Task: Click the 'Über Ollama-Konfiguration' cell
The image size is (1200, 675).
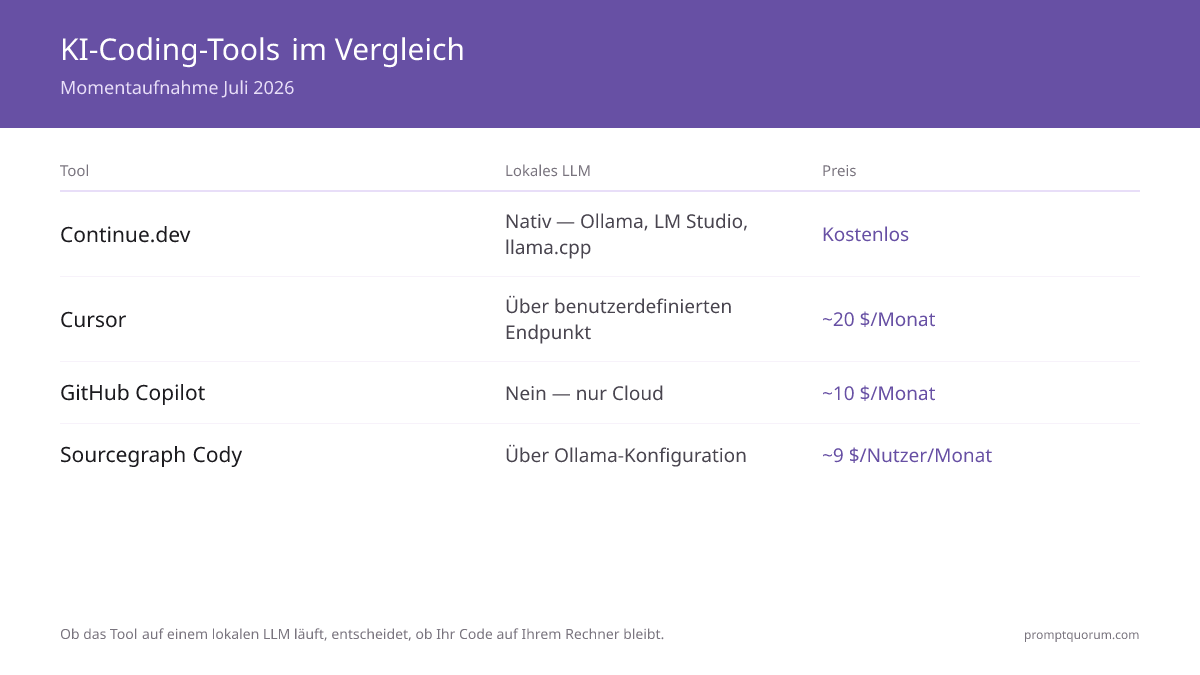Action: 626,456
